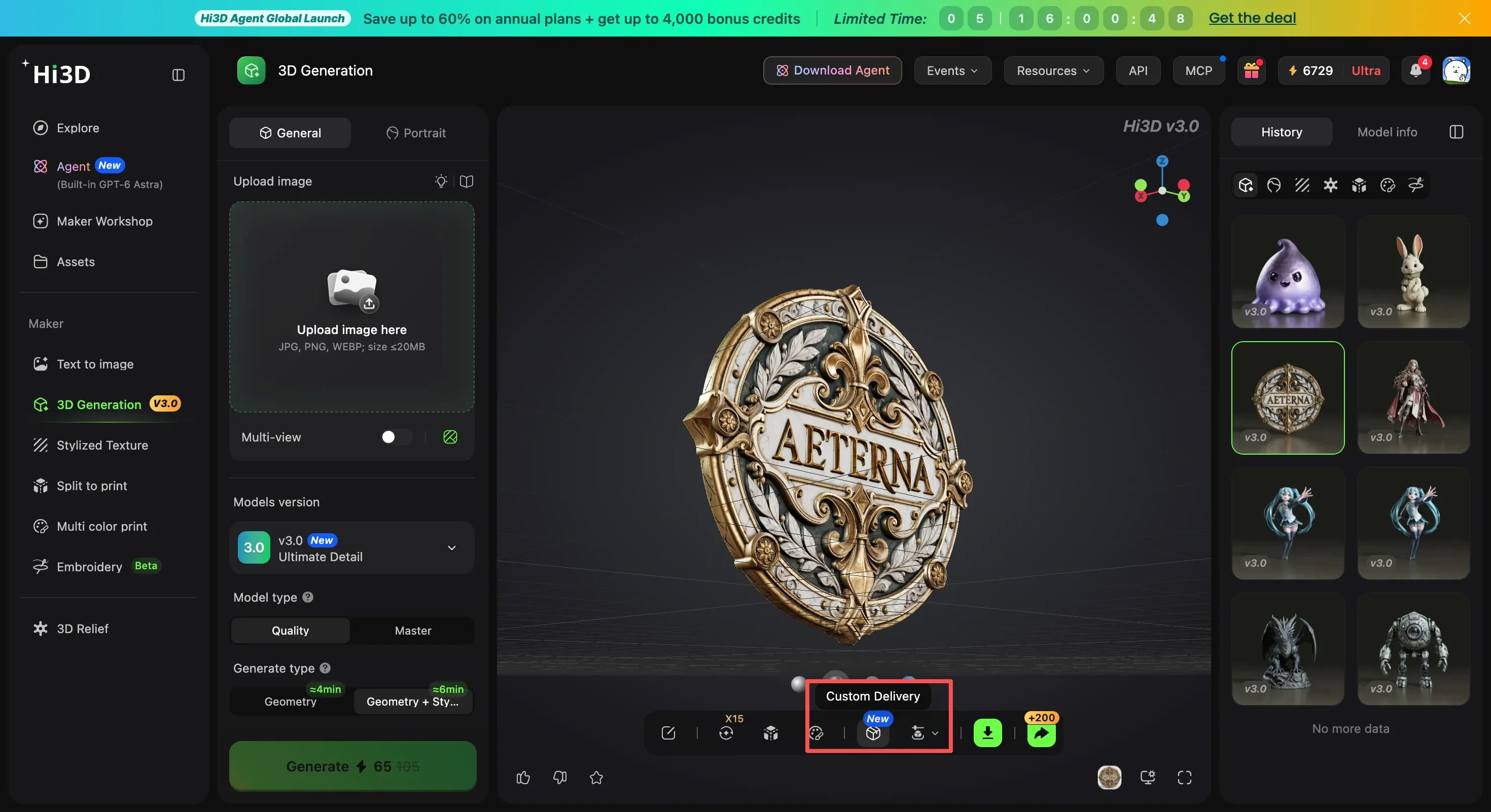
Task: Share the model with +200 arrow button
Action: coord(1041,733)
